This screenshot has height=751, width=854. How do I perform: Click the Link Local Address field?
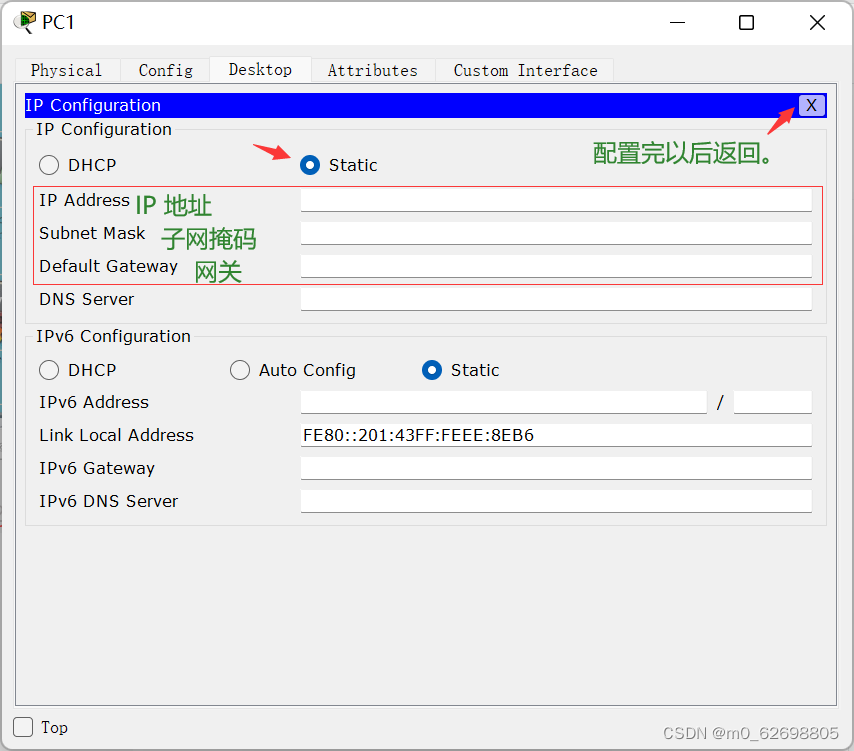pos(556,435)
